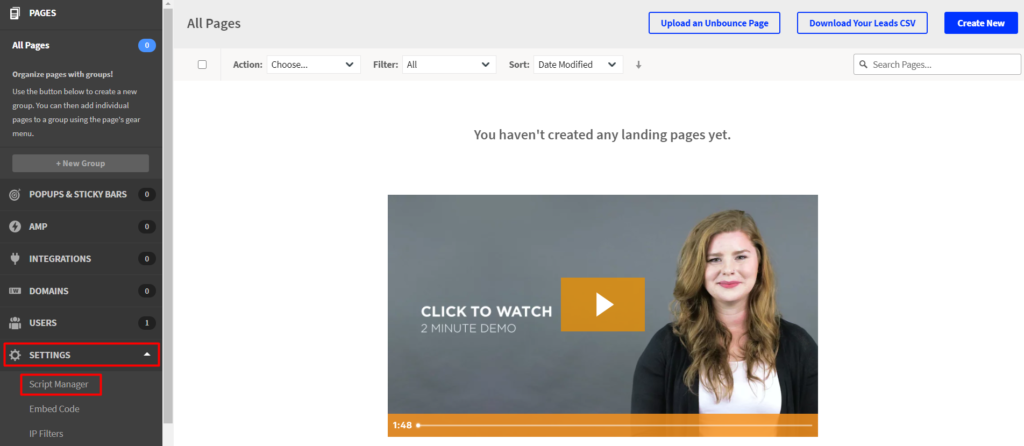
Task: Open the Pages section header
Action: [x=81, y=12]
